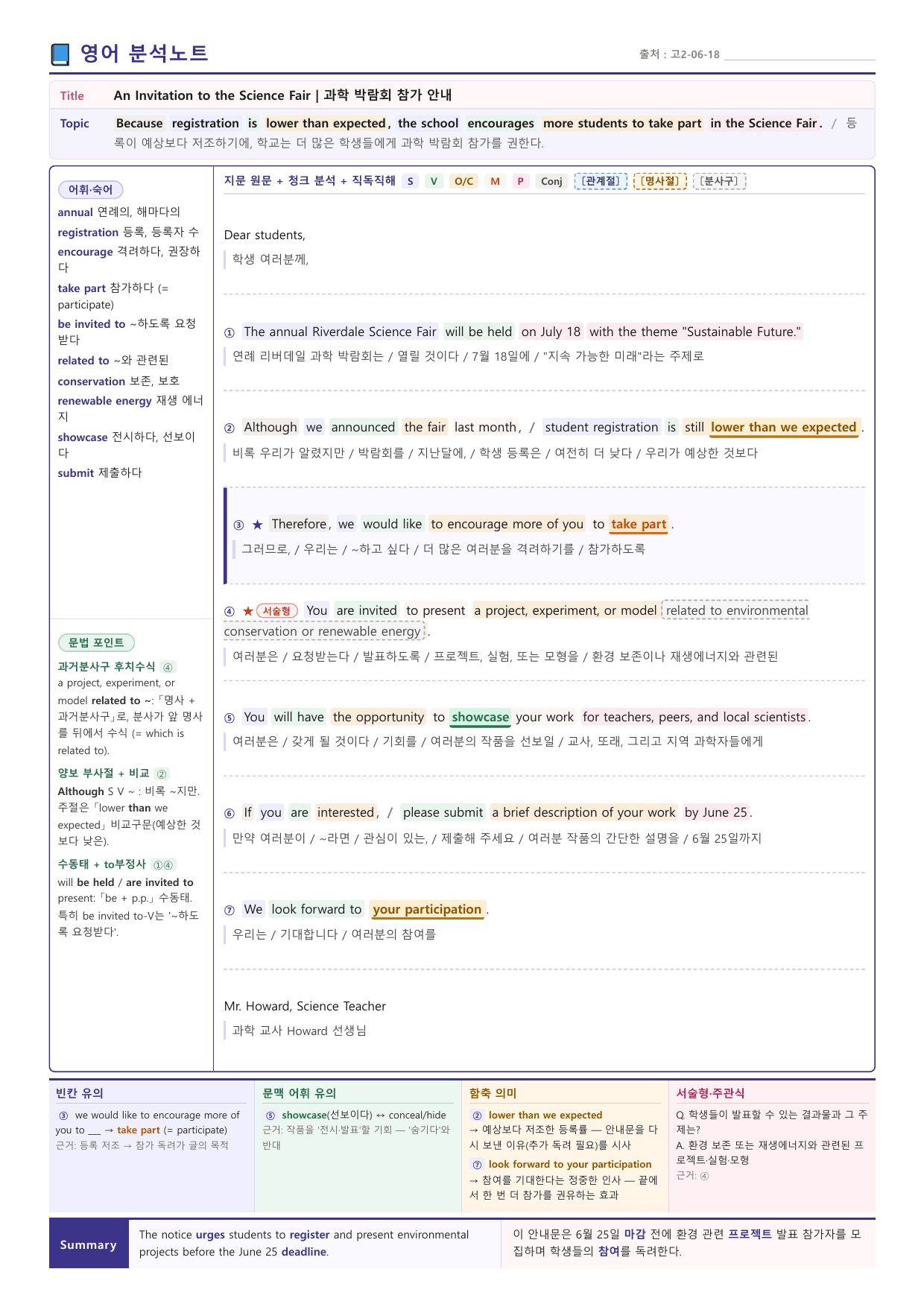The height and width of the screenshot is (1307, 924).
Task: Select the V legend tag
Action: click(434, 181)
